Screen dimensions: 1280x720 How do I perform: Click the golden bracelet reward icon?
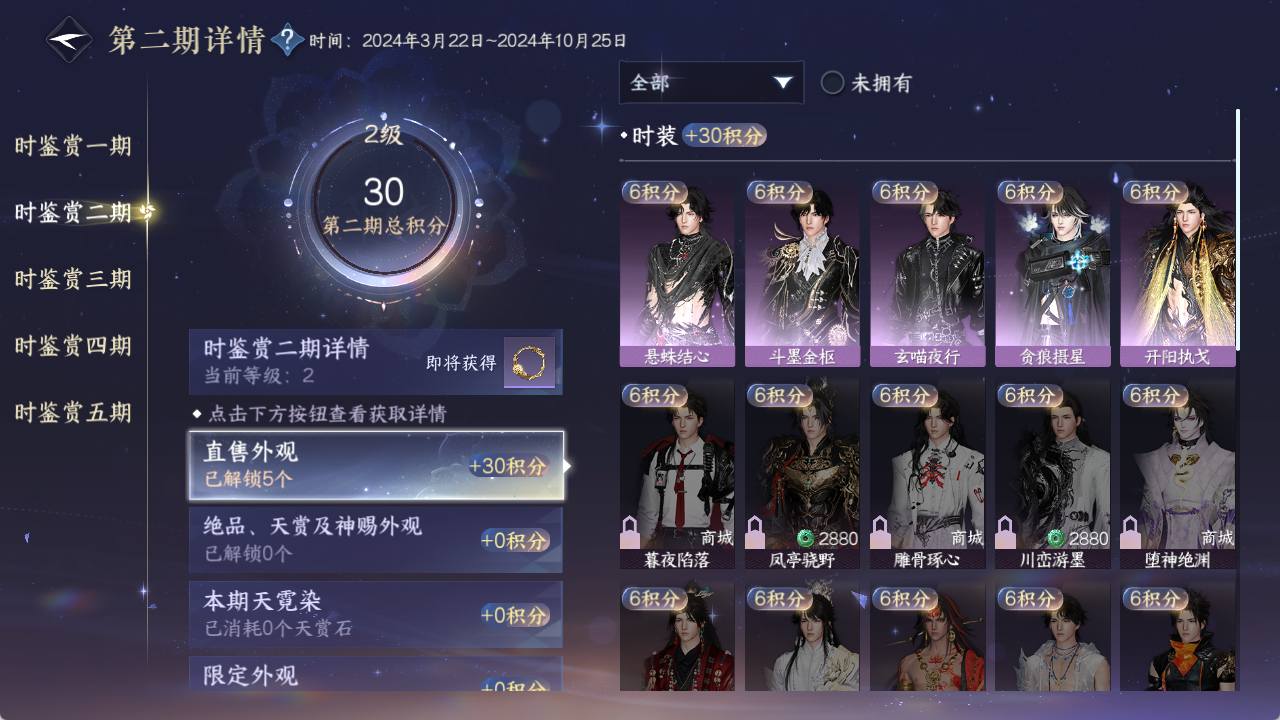click(529, 361)
